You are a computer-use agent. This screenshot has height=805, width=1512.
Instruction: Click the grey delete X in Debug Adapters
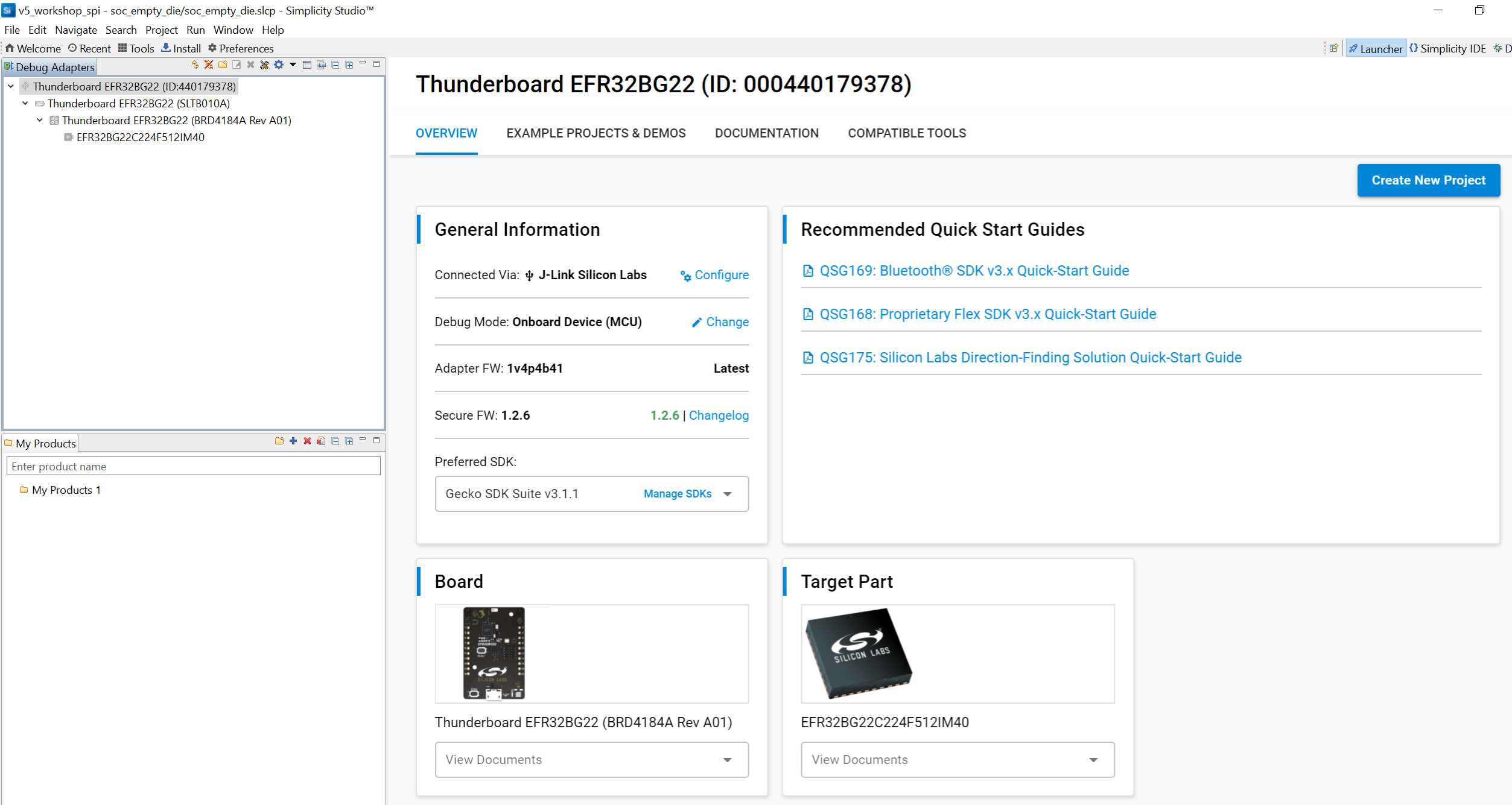pos(250,65)
